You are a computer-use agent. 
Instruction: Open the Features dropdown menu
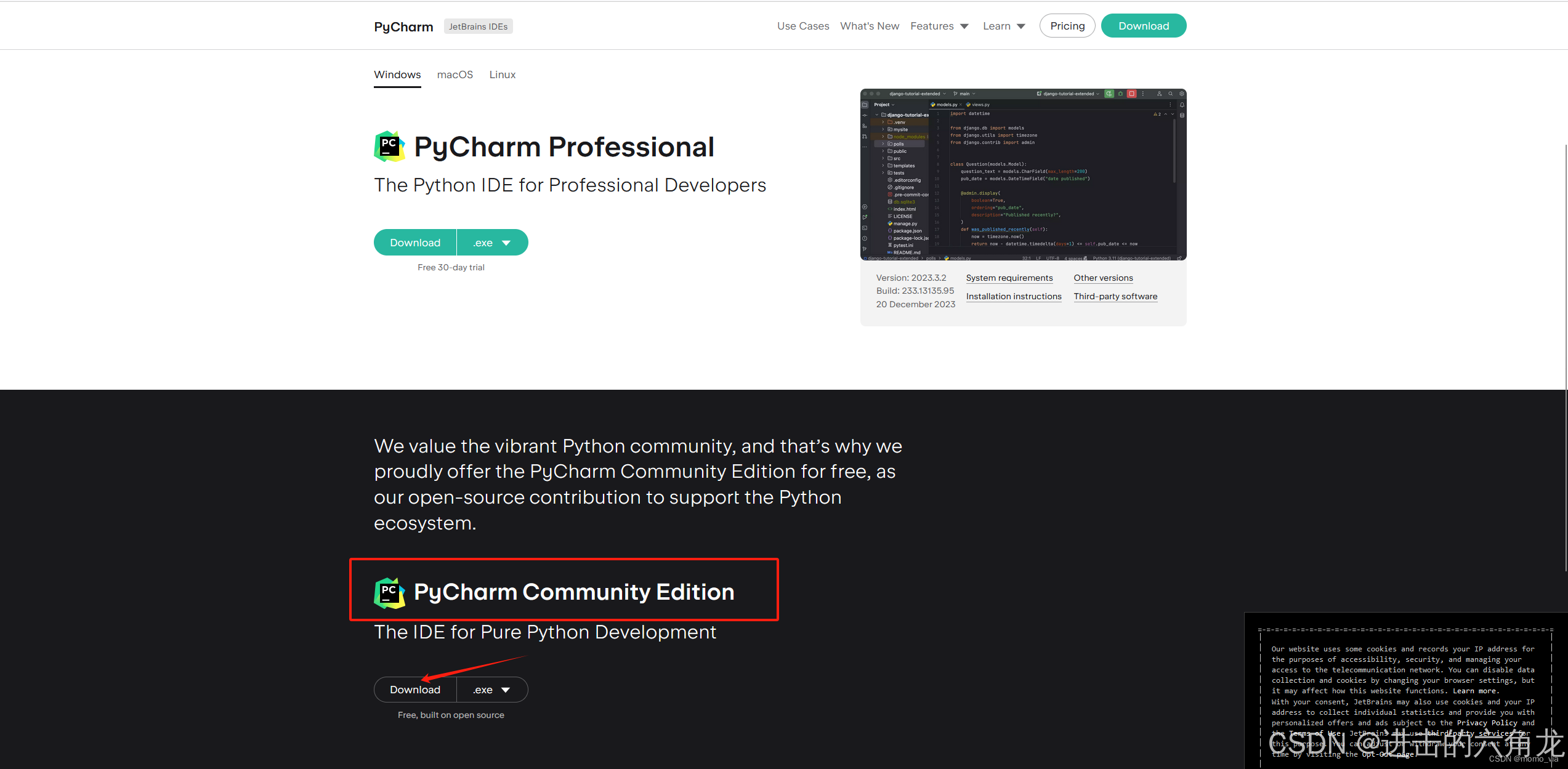(x=939, y=26)
